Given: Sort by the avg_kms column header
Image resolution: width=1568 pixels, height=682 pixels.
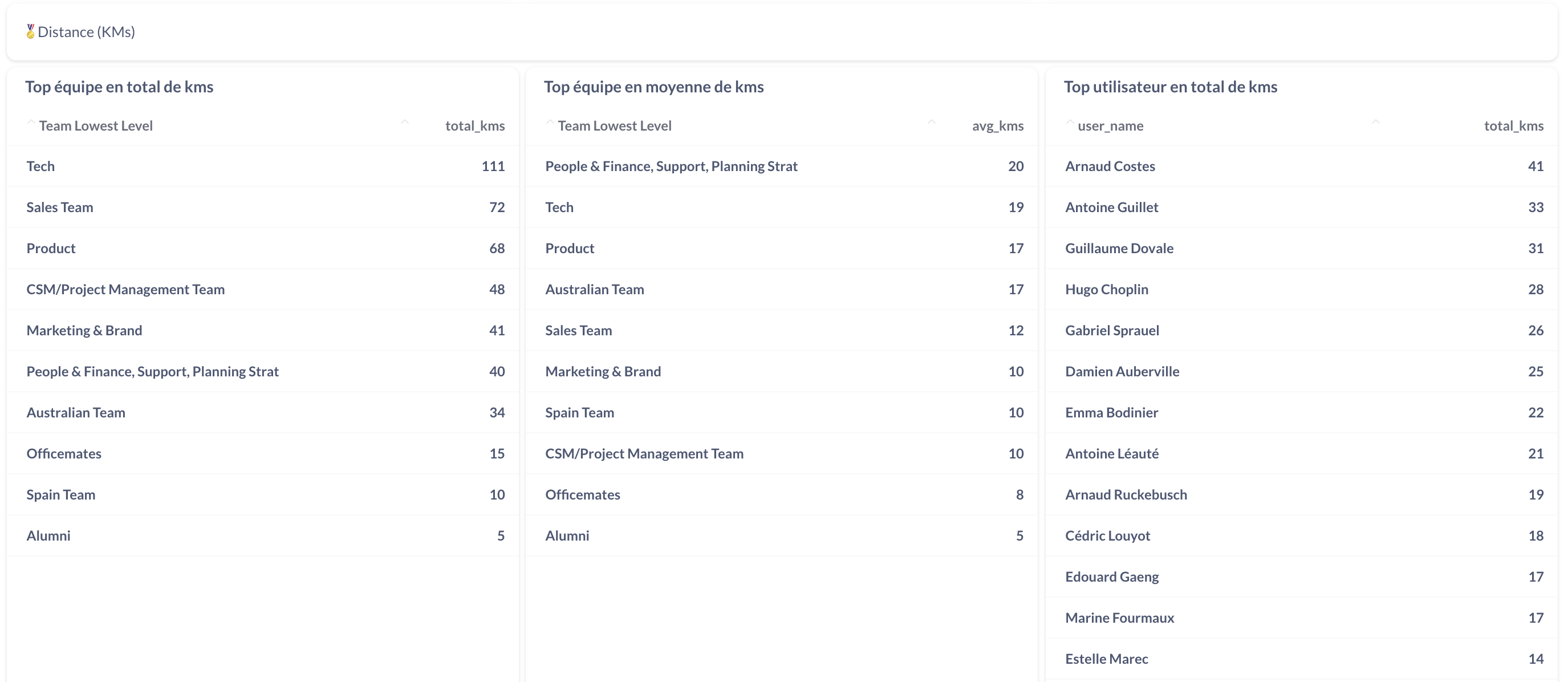Looking at the screenshot, I should coord(997,126).
